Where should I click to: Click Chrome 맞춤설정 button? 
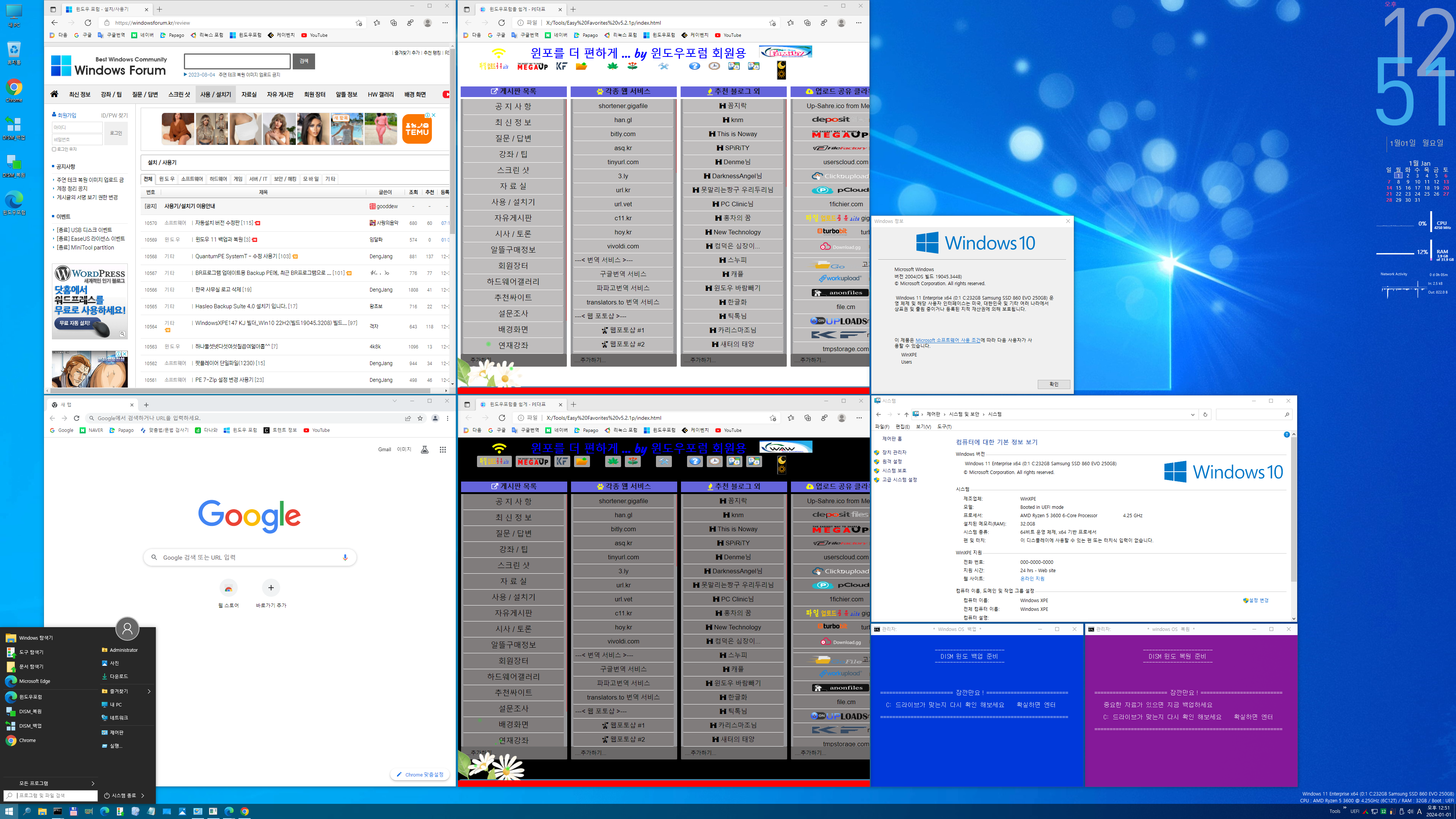(x=420, y=774)
